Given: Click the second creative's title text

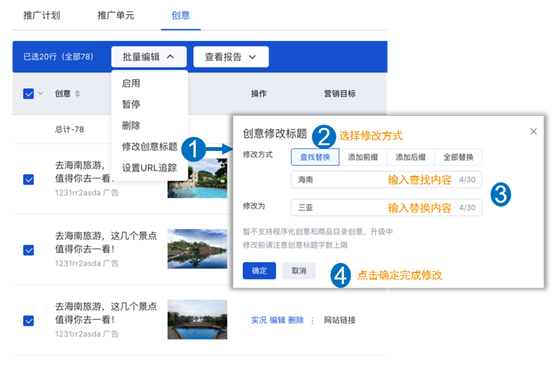Looking at the screenshot, I should pos(106,242).
